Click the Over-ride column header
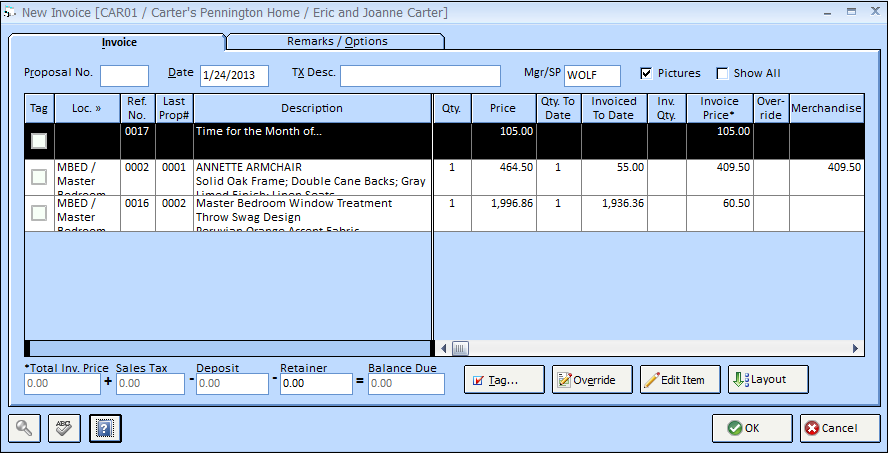 click(x=771, y=108)
